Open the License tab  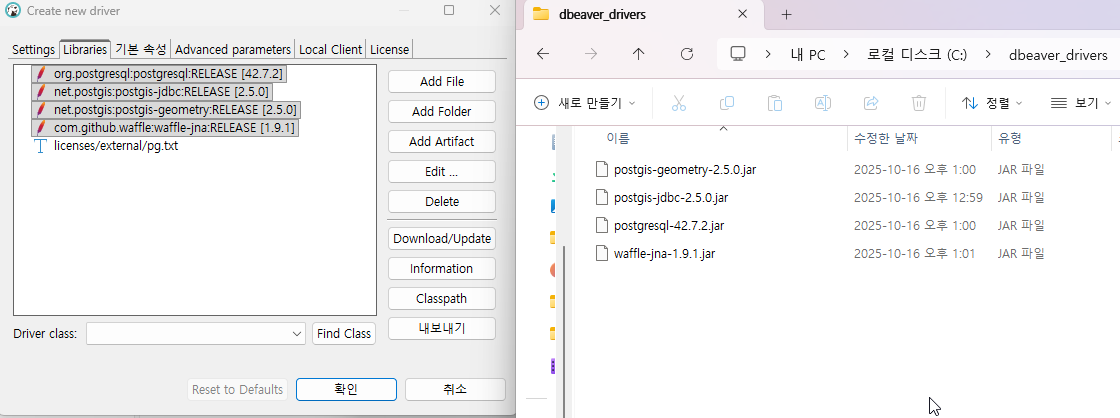(x=389, y=49)
